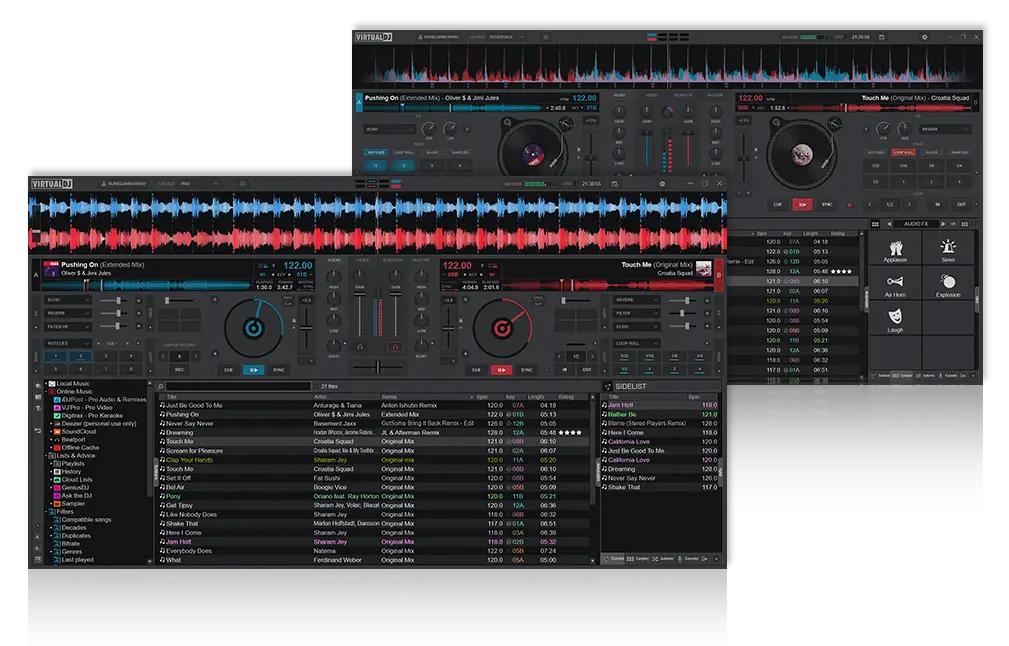The image size is (1009, 646).
Task: Toggle play/pause on the right red deck
Action: [x=501, y=370]
